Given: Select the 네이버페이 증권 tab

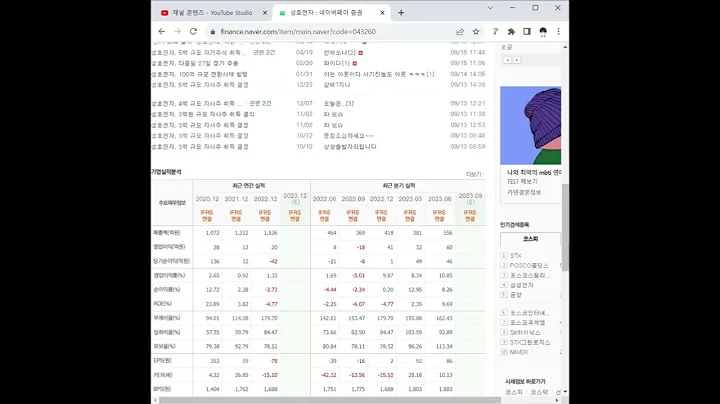Looking at the screenshot, I should 331,13.
